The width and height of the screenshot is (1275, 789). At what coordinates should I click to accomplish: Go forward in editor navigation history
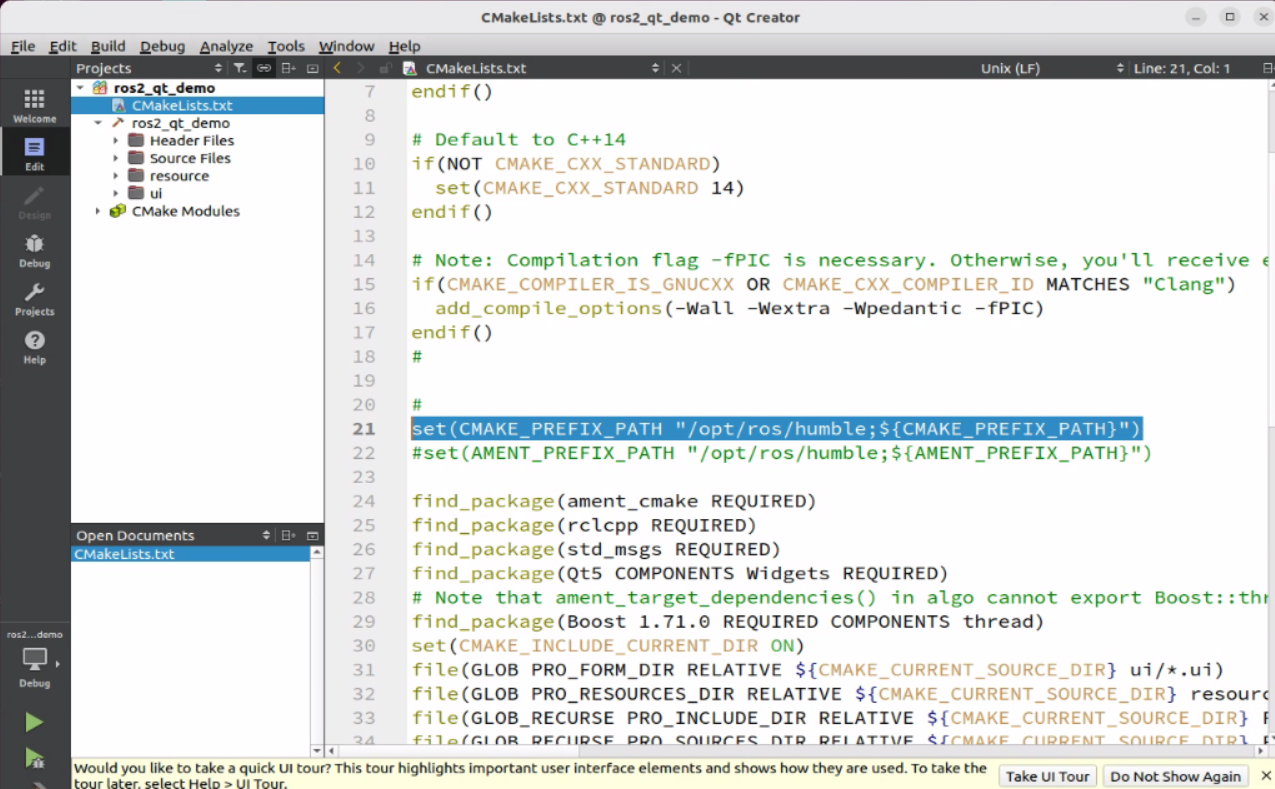(x=362, y=68)
